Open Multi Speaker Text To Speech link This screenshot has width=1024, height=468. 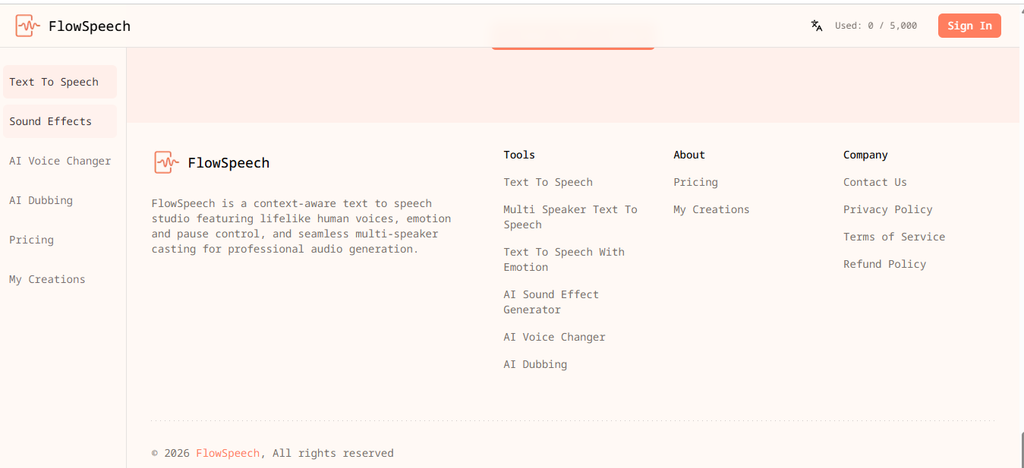point(570,217)
